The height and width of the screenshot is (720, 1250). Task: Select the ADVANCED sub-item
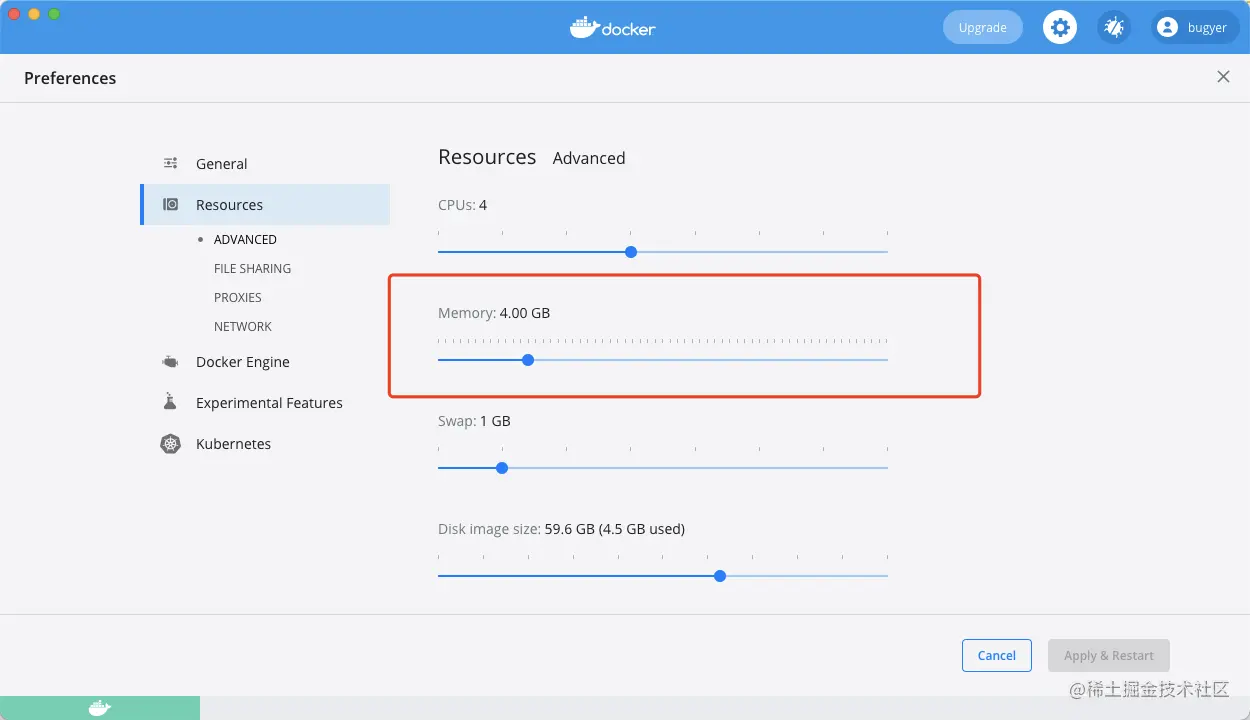tap(245, 239)
